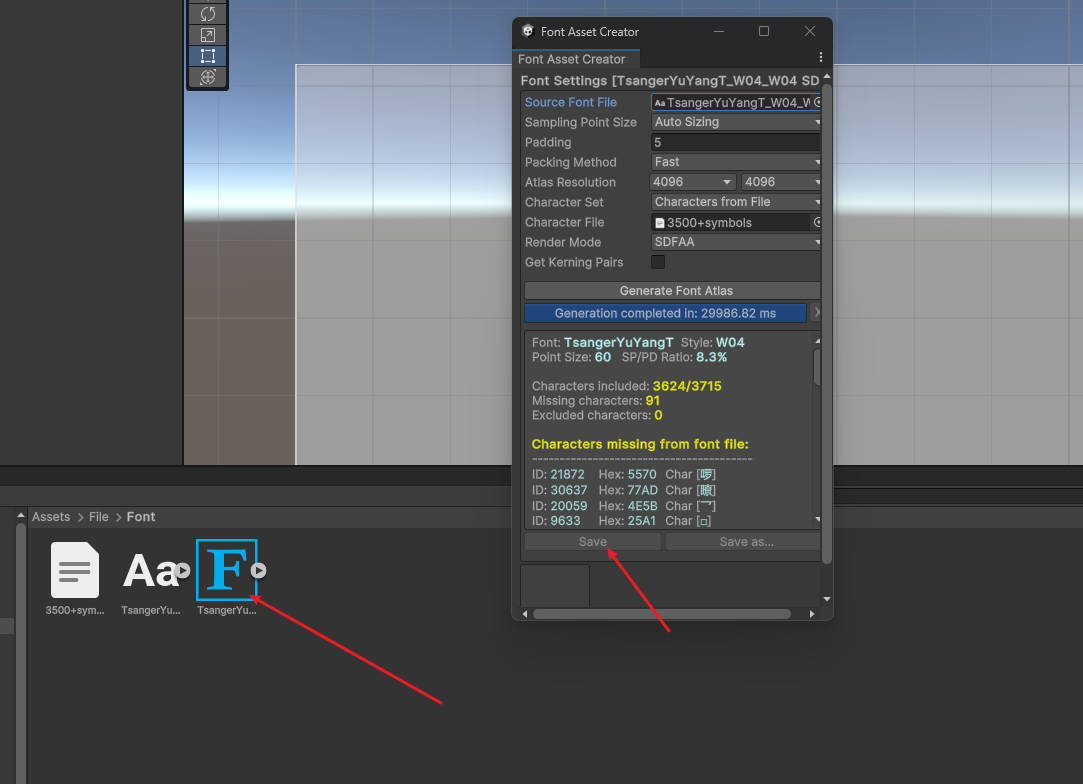Select the Rect tool
1083x784 pixels.
pyautogui.click(x=207, y=57)
